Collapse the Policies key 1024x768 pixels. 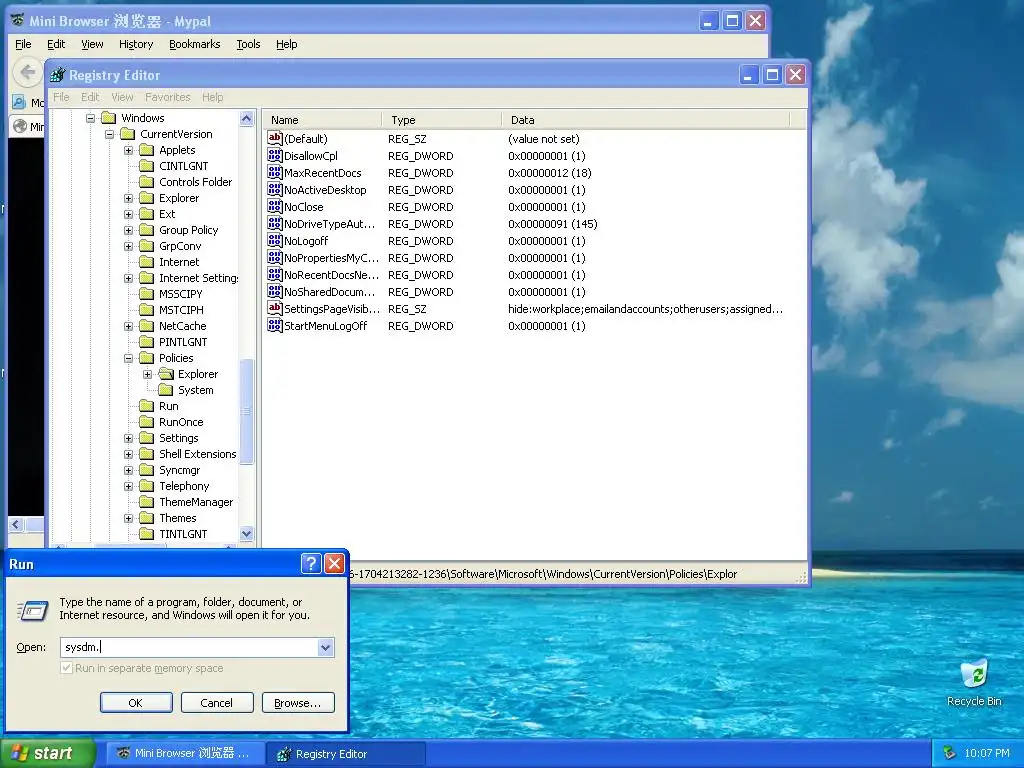[129, 358]
